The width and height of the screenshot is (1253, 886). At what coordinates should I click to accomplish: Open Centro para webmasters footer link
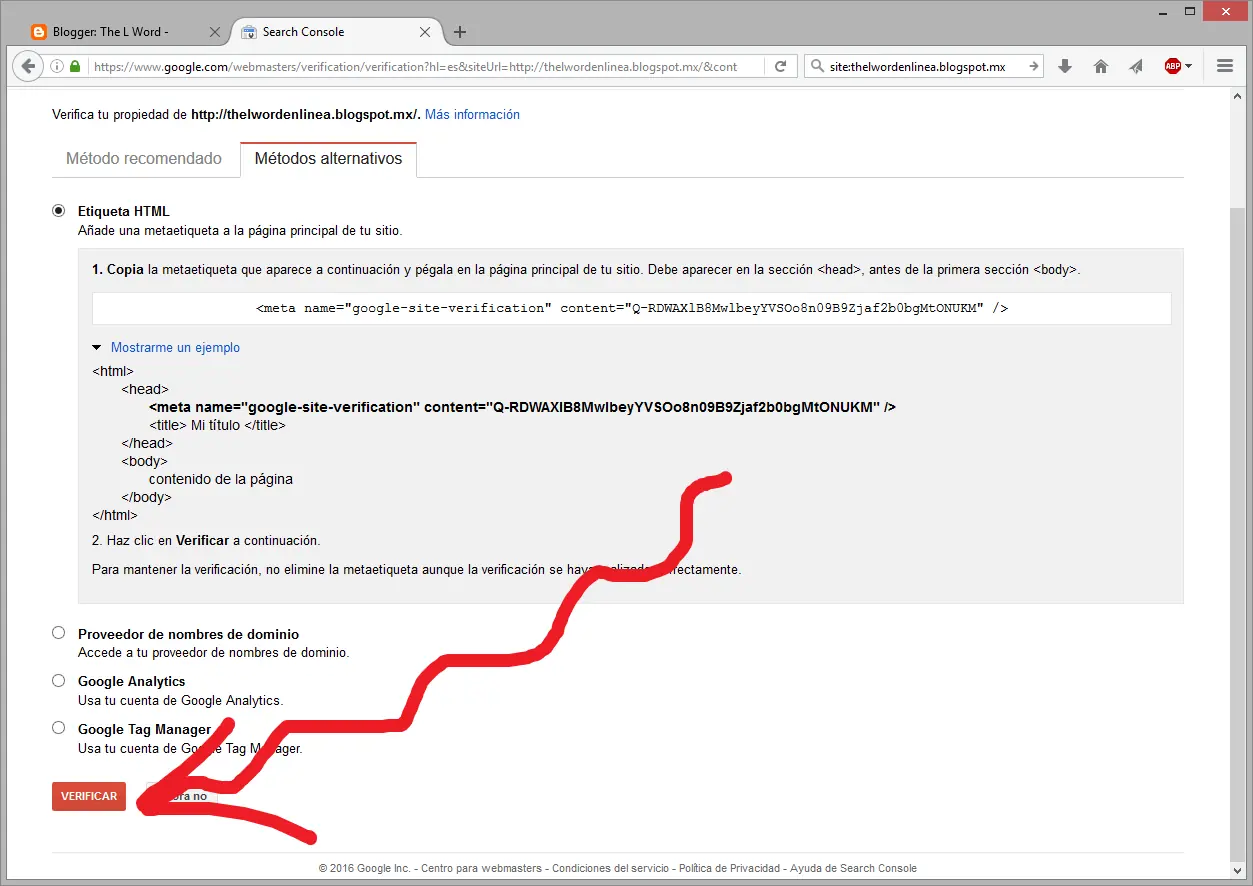pos(481,868)
